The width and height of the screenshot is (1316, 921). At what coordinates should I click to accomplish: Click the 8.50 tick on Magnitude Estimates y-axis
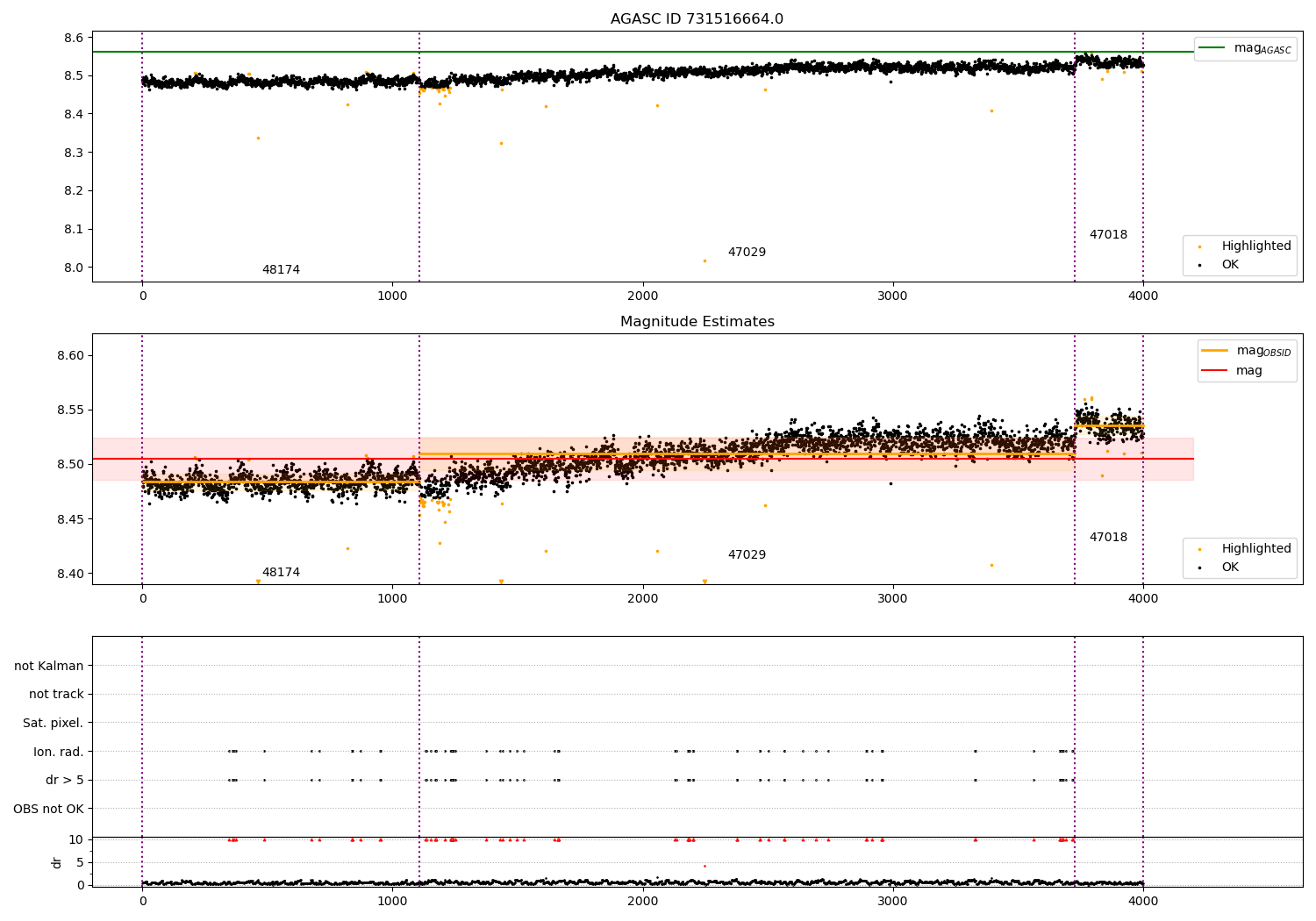(x=69, y=464)
